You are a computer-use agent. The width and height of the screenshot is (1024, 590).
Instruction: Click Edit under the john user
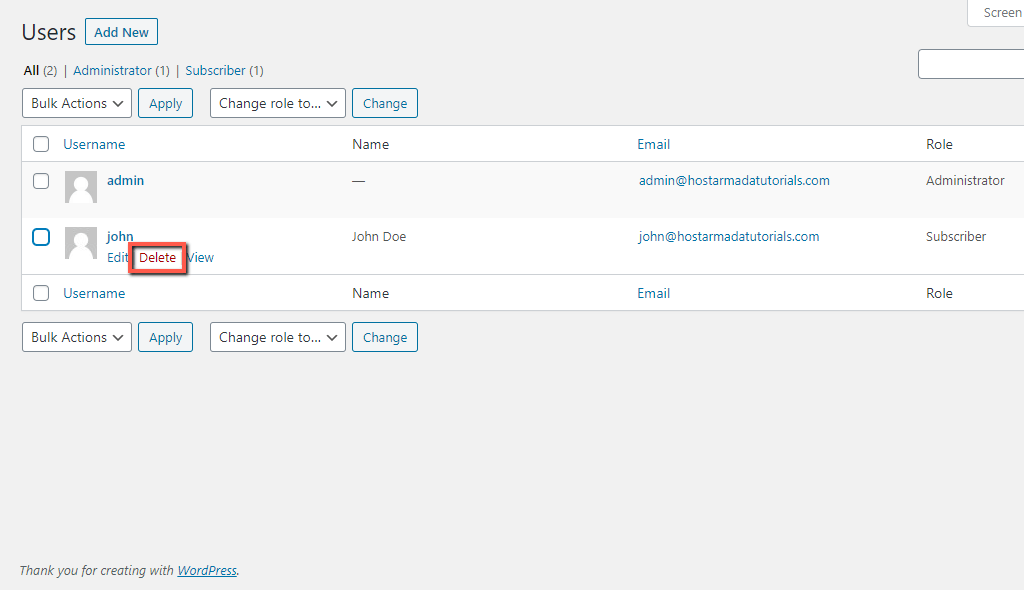coord(117,257)
